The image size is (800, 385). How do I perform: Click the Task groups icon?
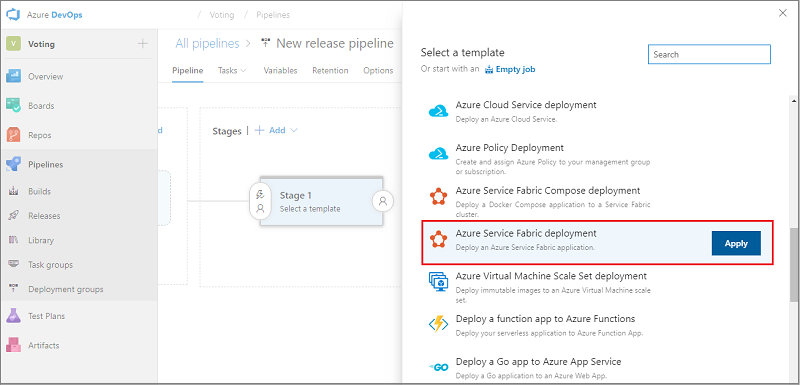[13, 264]
